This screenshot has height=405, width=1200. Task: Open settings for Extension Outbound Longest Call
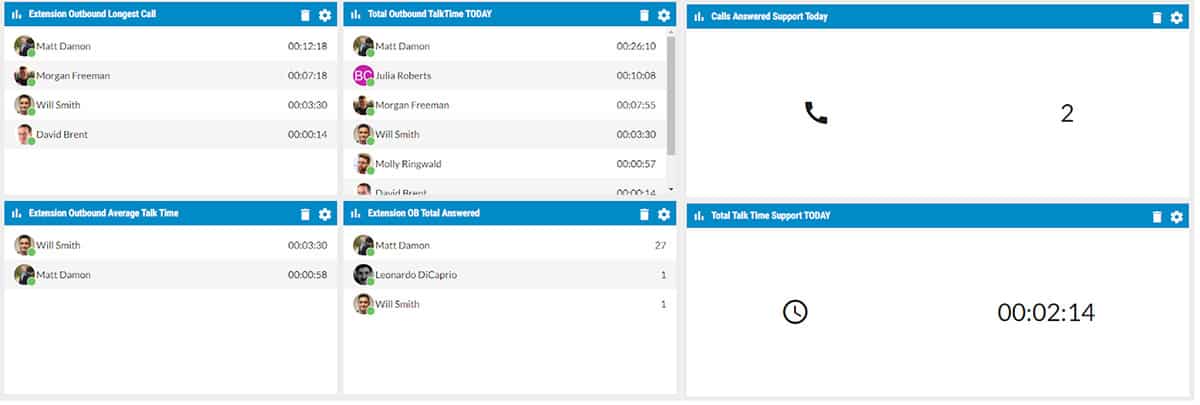(x=325, y=15)
